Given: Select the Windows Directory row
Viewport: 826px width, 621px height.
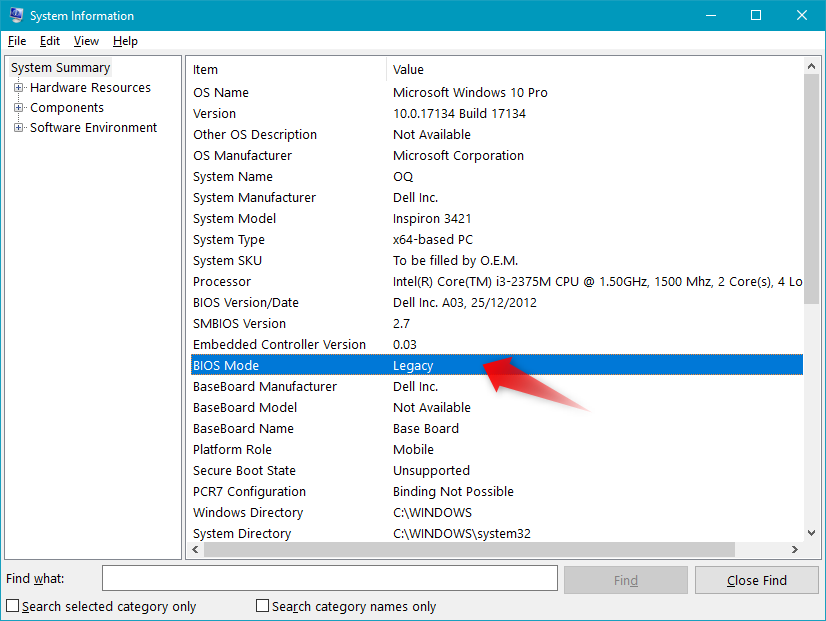Looking at the screenshot, I should click(x=497, y=512).
